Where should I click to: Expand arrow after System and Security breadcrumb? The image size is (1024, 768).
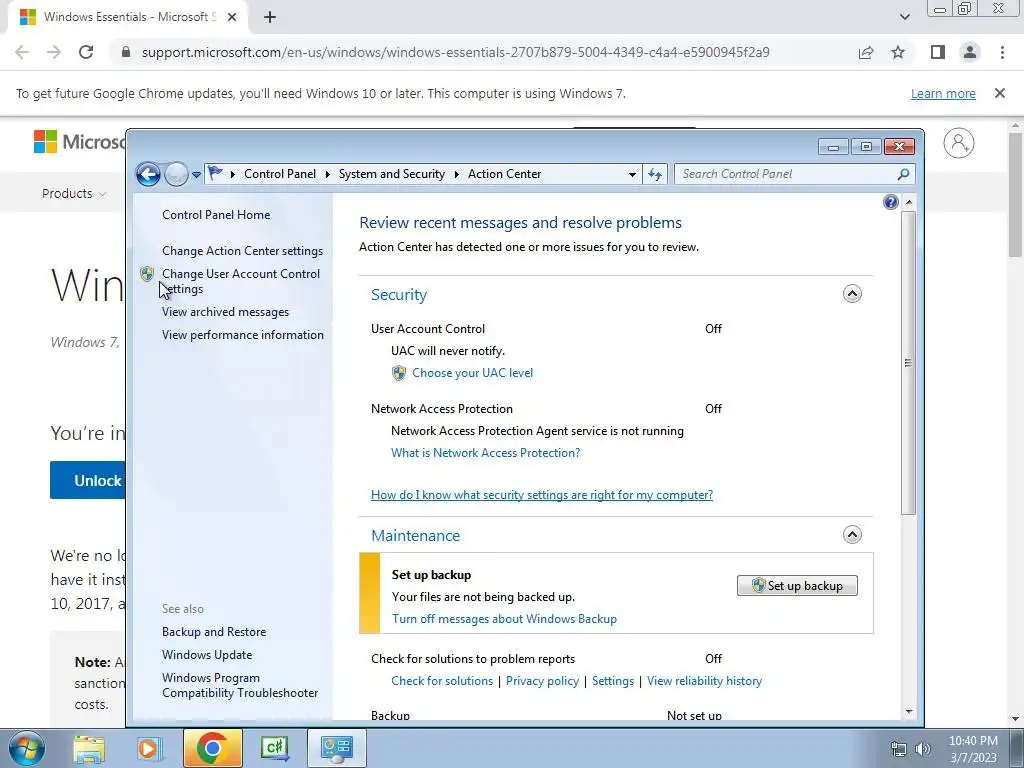pyautogui.click(x=456, y=174)
